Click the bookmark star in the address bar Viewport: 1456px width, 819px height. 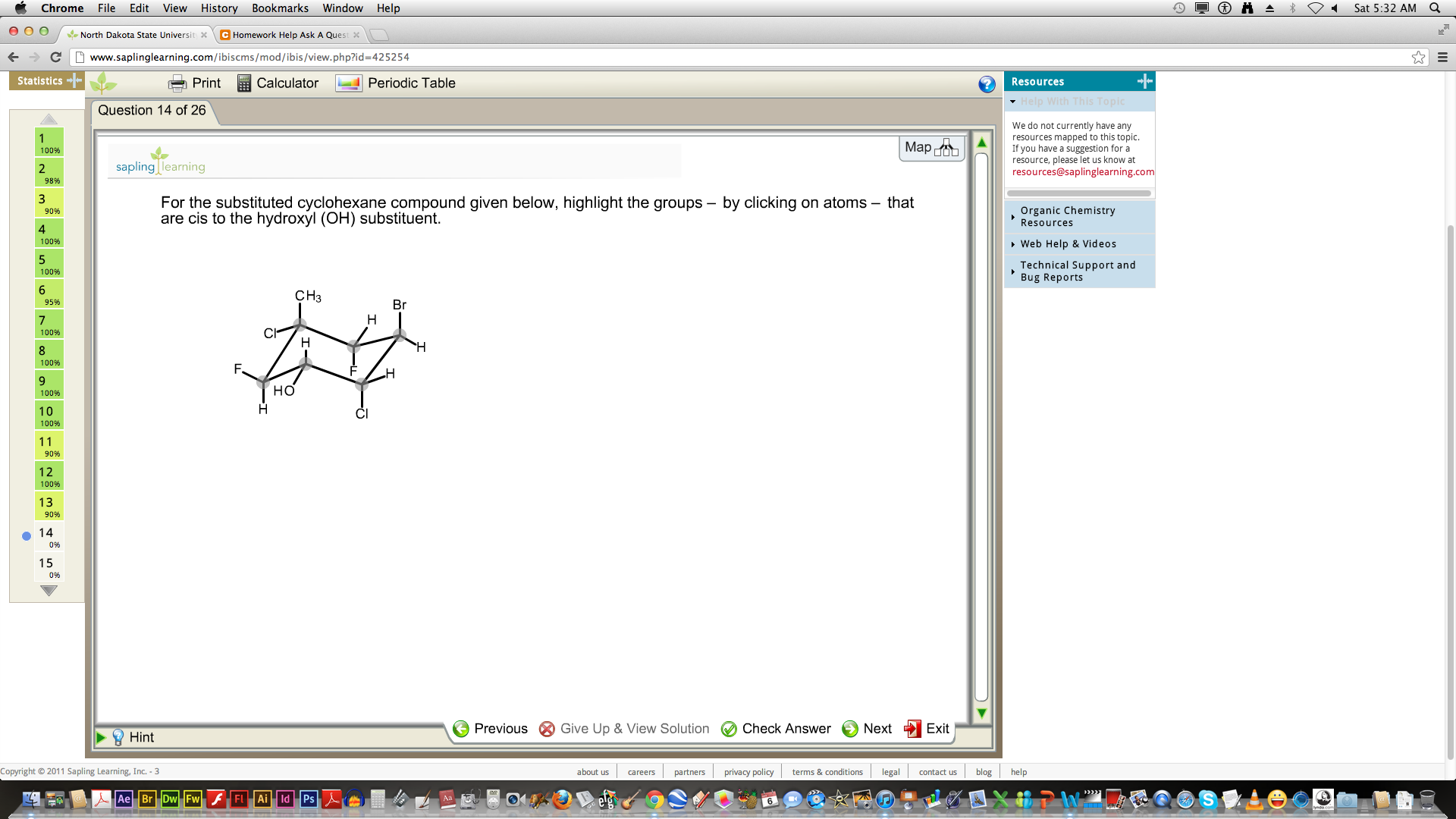tap(1417, 57)
